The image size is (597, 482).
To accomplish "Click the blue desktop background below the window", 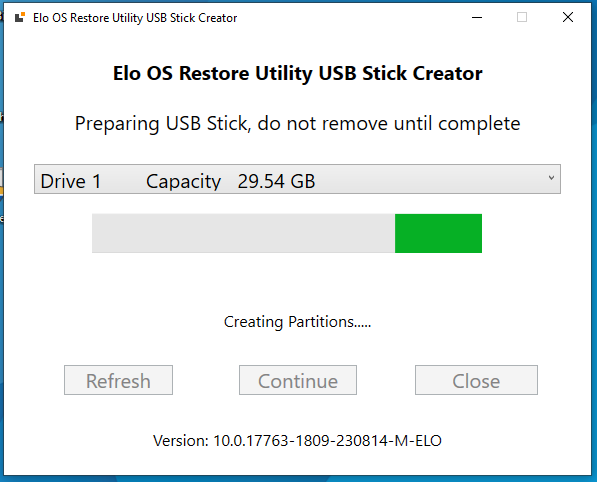I will pos(298,479).
